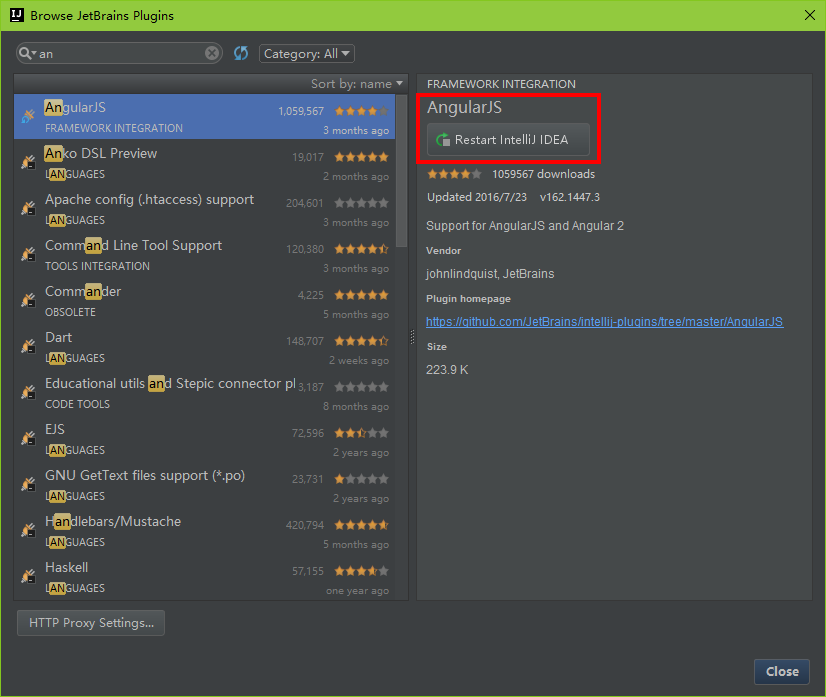This screenshot has height=697, width=826.
Task: Select the EJS plugin row
Action: [x=204, y=438]
